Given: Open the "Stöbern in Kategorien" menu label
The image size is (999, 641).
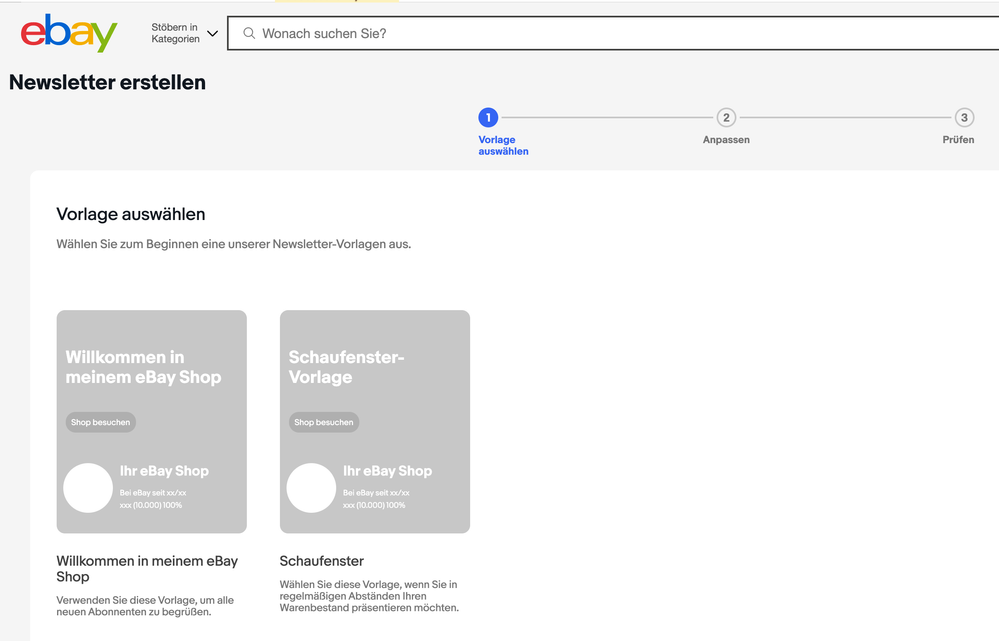Looking at the screenshot, I should point(175,33).
